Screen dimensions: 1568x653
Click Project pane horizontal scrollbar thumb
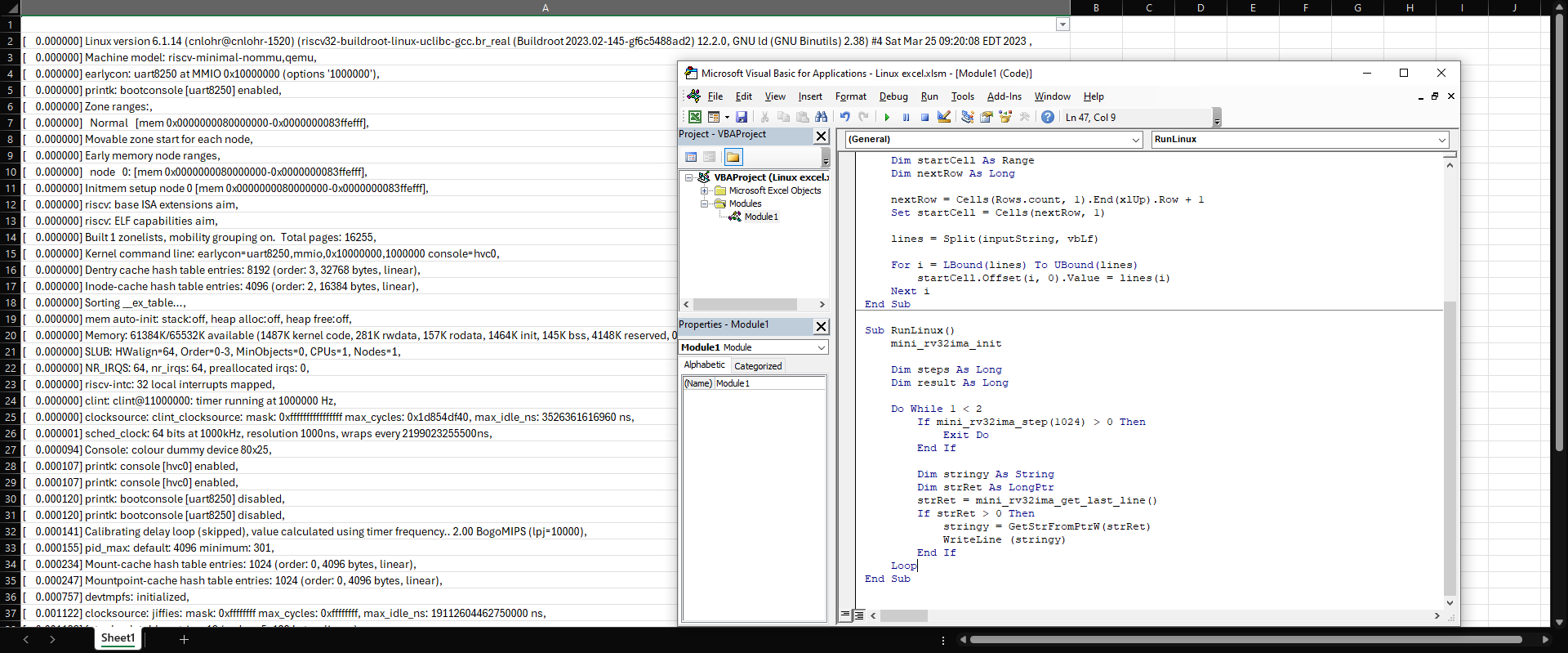745,304
